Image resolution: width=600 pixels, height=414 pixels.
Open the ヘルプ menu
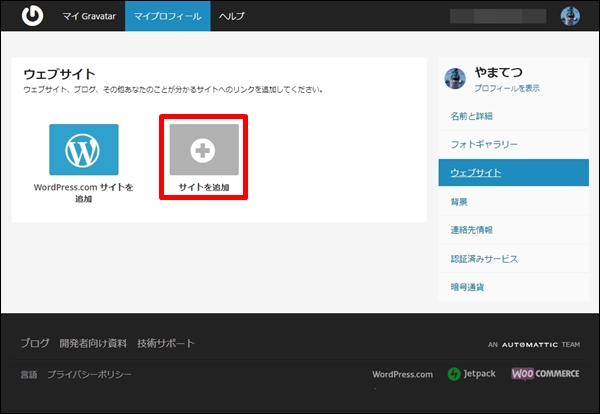point(232,16)
